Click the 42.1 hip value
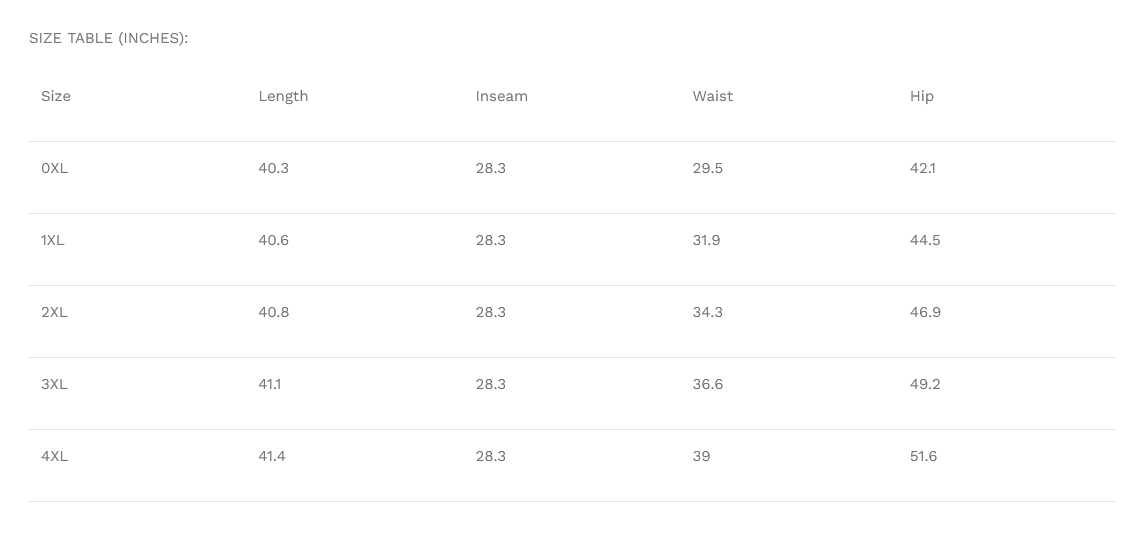Image resolution: width=1134 pixels, height=541 pixels. [x=922, y=168]
